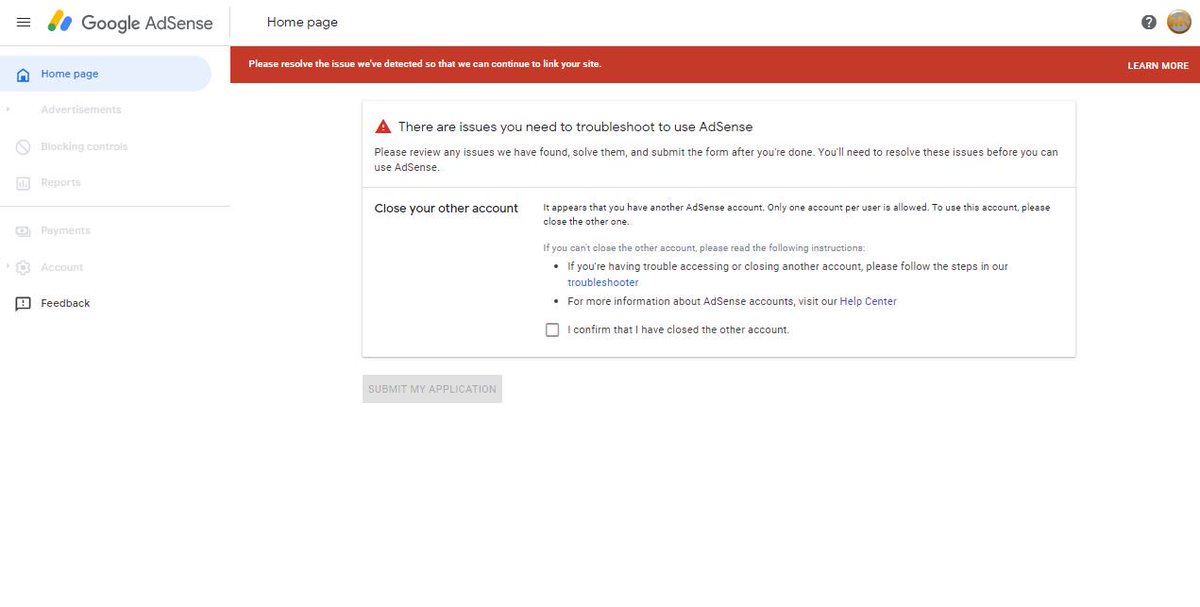Open the user account avatar
Image resolution: width=1200 pixels, height=607 pixels.
click(x=1179, y=22)
